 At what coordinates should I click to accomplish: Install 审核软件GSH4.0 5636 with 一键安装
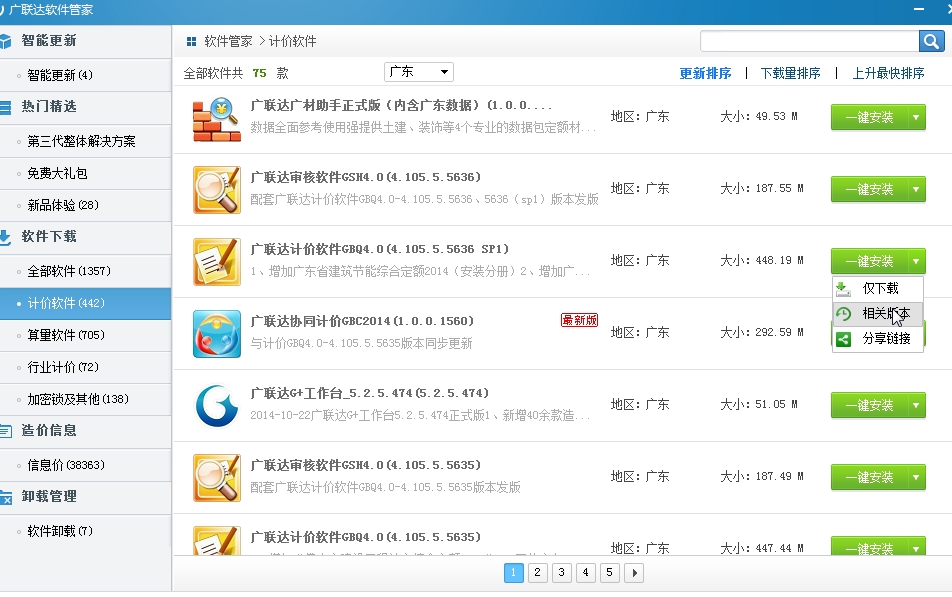point(869,189)
